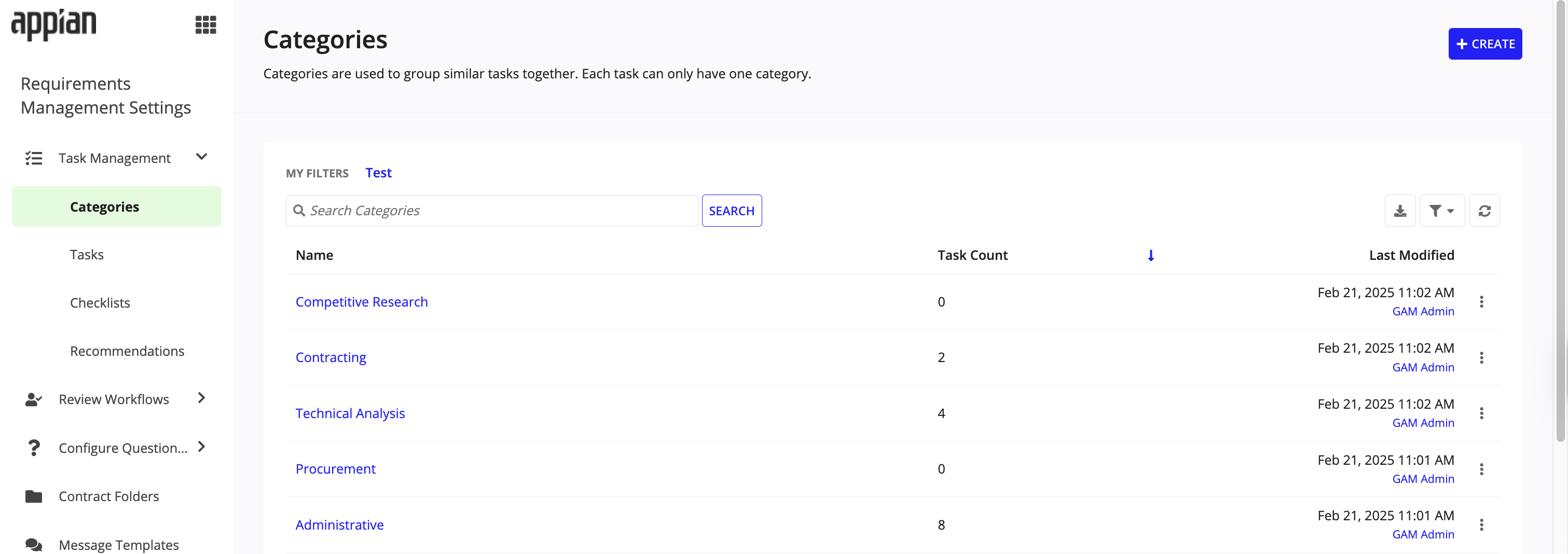
Task: Open row menu for Competitive Research
Action: (1481, 302)
